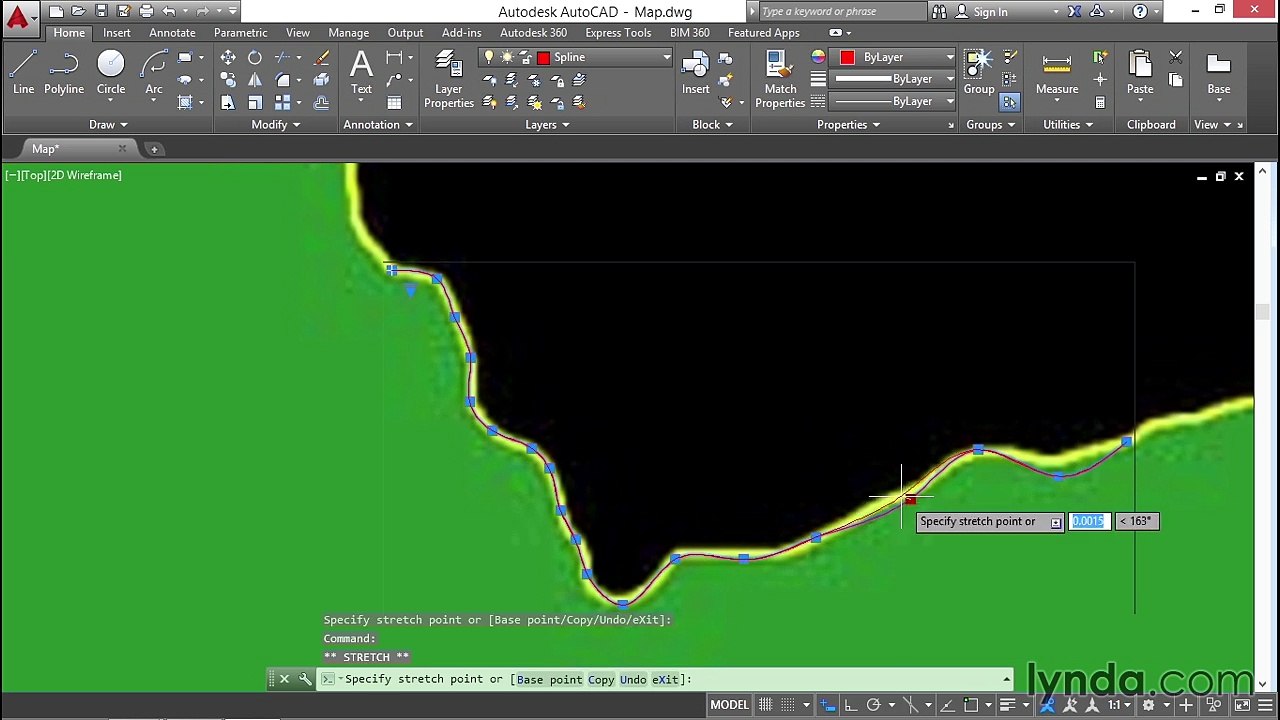Click the Plot printer icon
The width and height of the screenshot is (1280, 720).
click(x=146, y=11)
